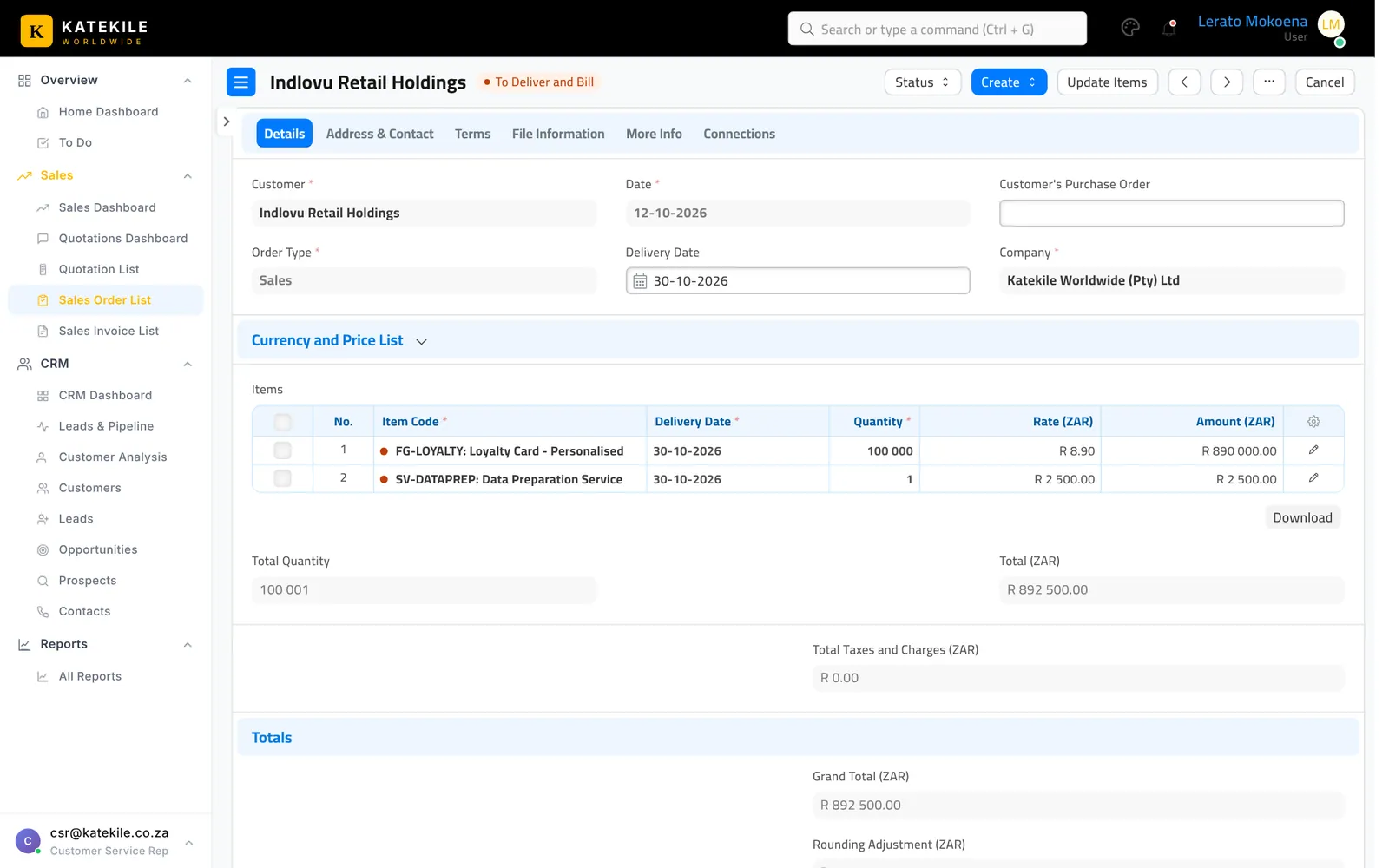Collapse the Totals section header
The width and height of the screenshot is (1389, 868).
[x=798, y=738]
